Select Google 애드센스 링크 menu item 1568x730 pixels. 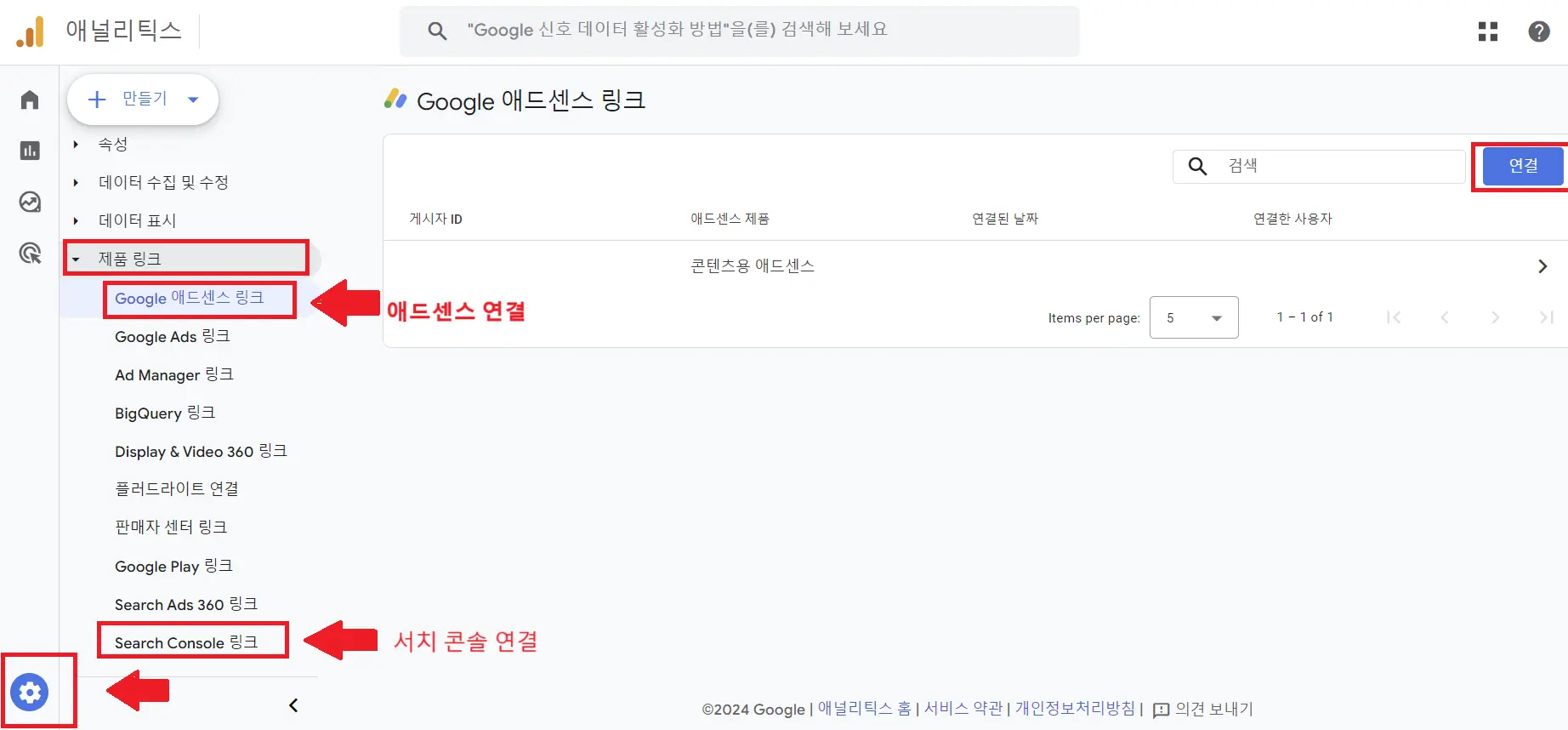pos(189,298)
